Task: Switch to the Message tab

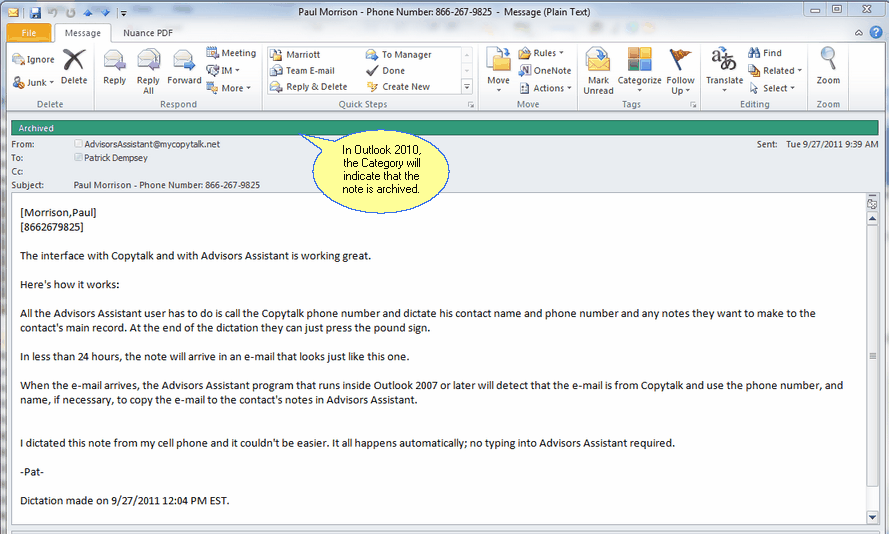Action: point(83,33)
